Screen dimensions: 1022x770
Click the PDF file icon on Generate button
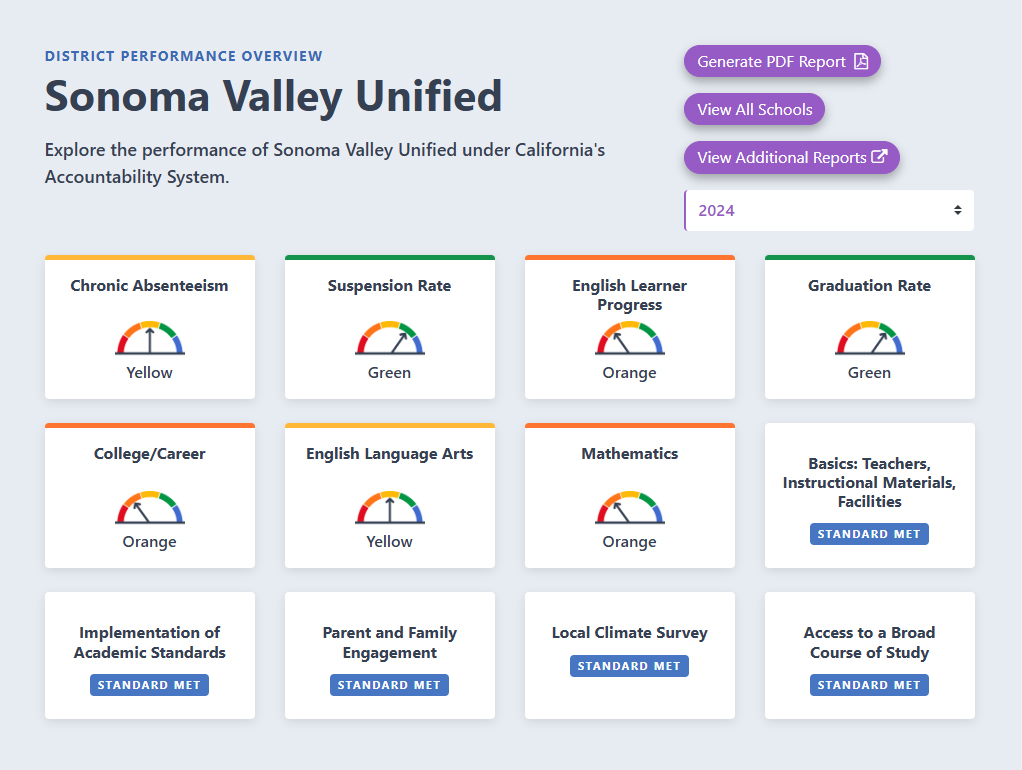tap(861, 62)
